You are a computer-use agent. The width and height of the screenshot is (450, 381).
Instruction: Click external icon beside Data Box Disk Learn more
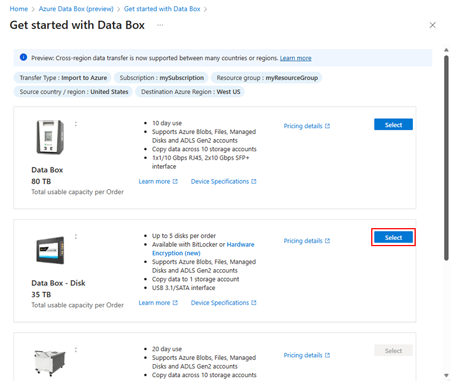(175, 303)
